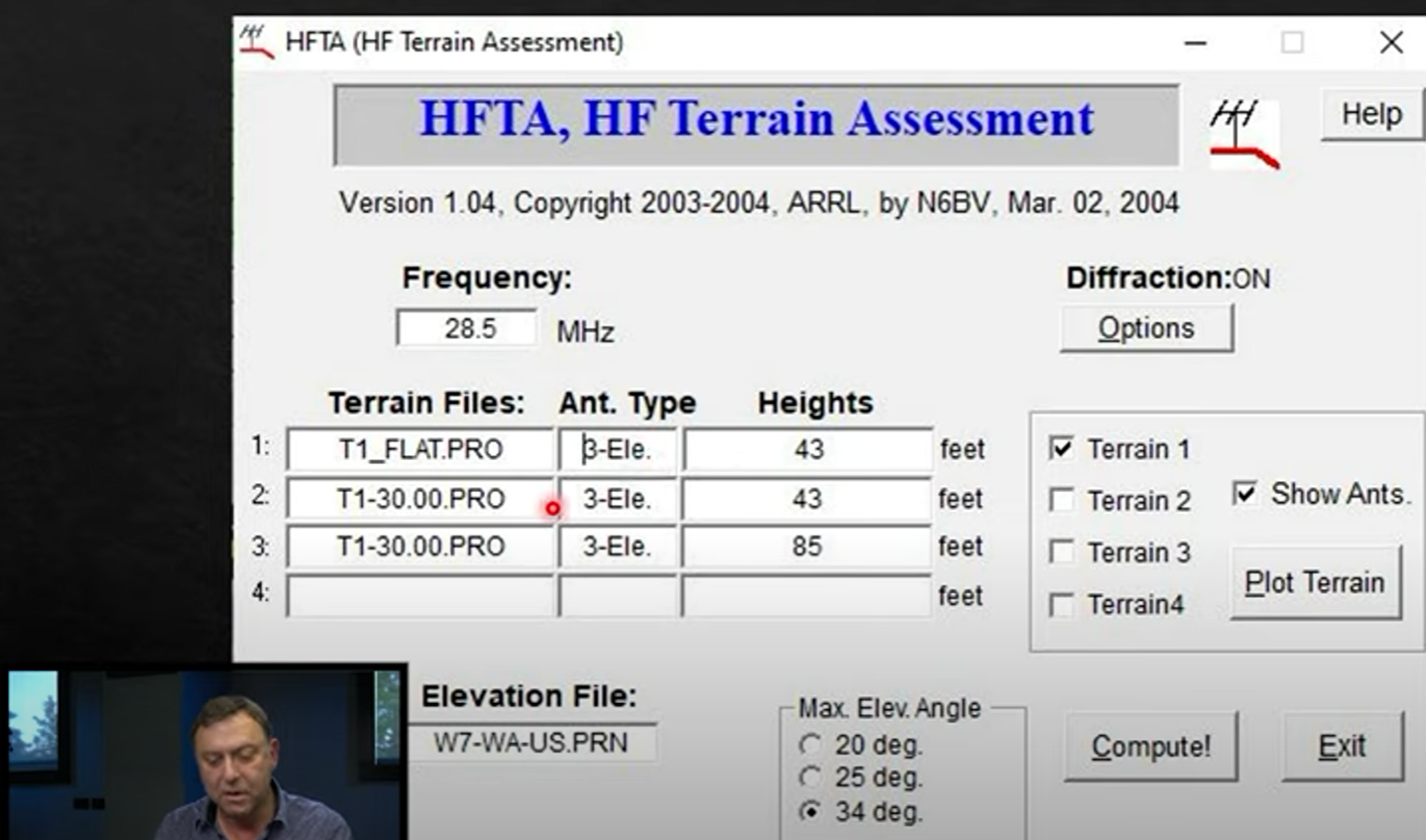The width and height of the screenshot is (1426, 840).
Task: Click the Diffraction:ON status text
Action: point(1168,278)
